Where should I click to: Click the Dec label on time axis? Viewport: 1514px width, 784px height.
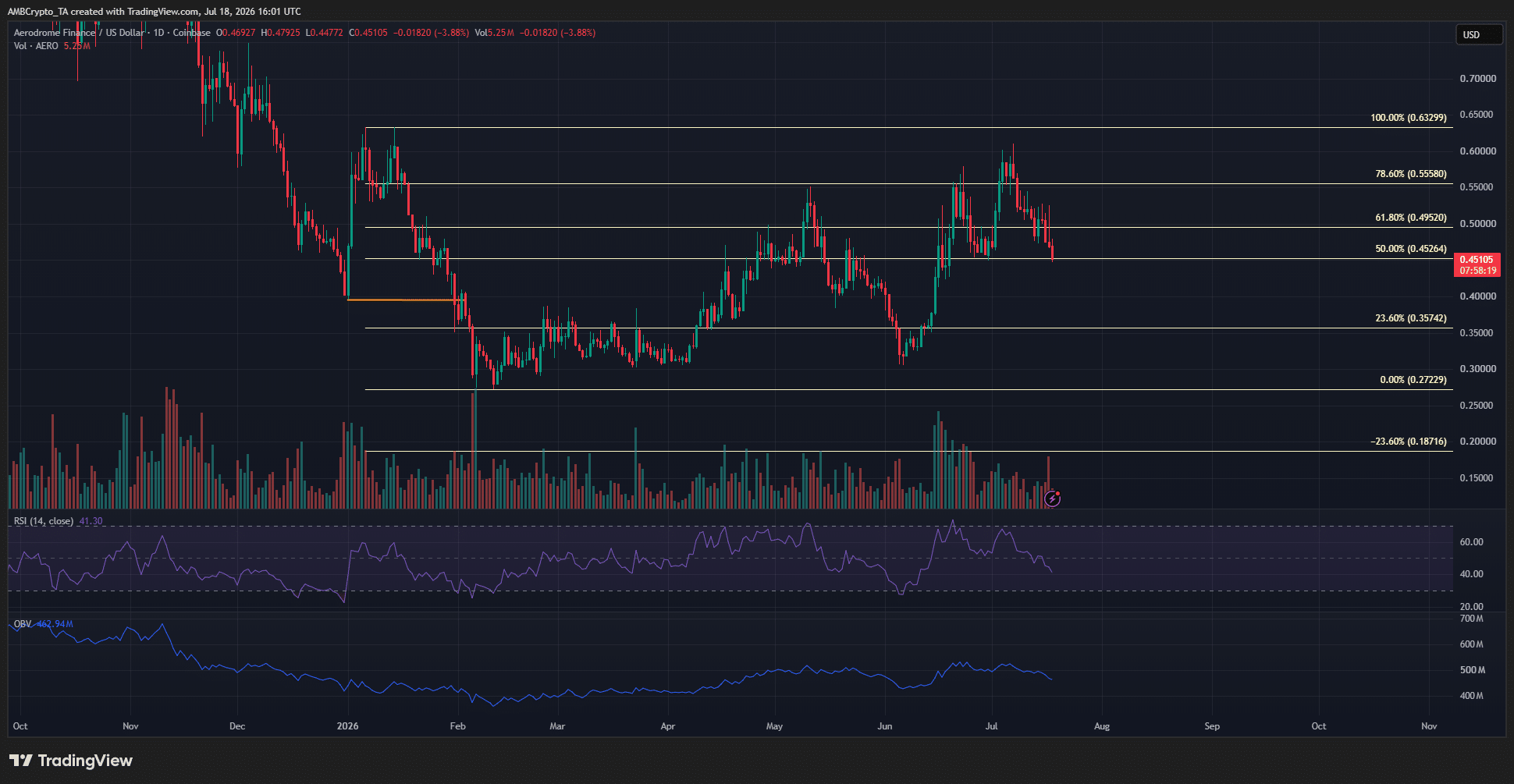(237, 726)
